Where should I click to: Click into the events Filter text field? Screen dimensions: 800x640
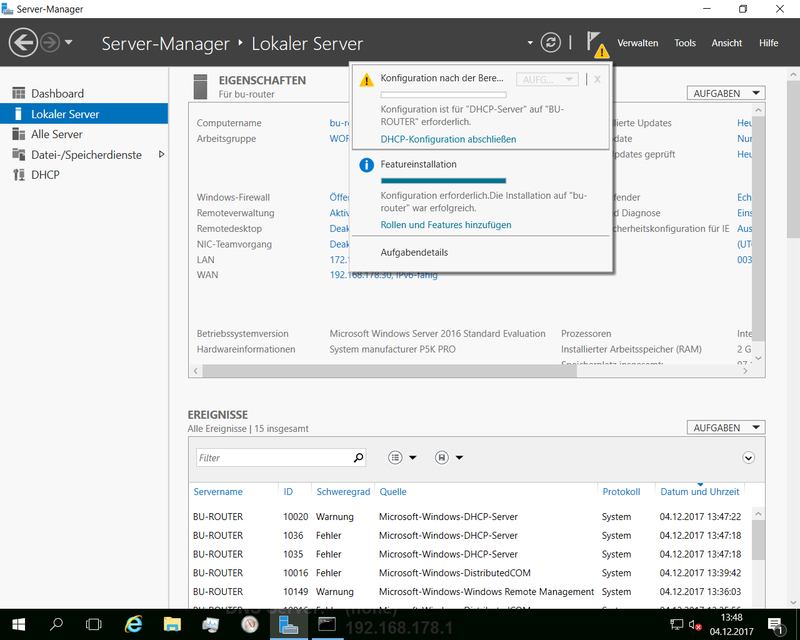tap(272, 457)
